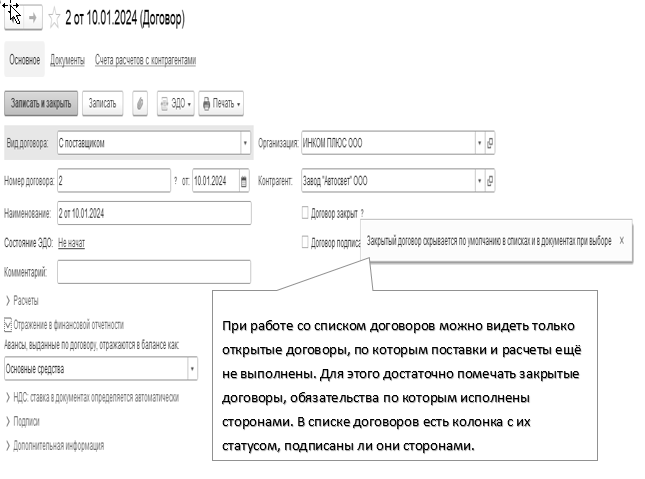The image size is (645, 479).
Task: Expand the НДС ставка section
Action: tap(92, 398)
